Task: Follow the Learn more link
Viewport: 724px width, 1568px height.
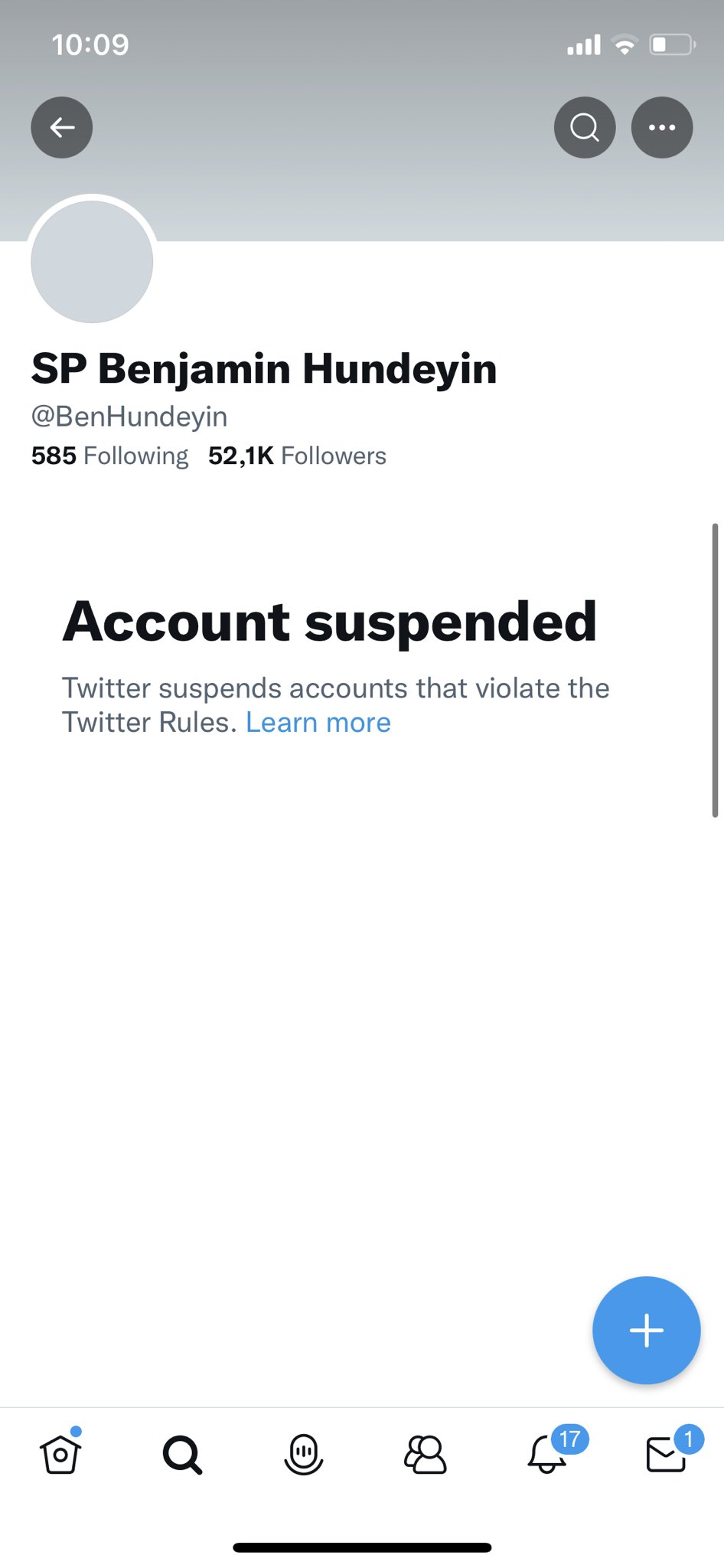Action: click(x=318, y=722)
